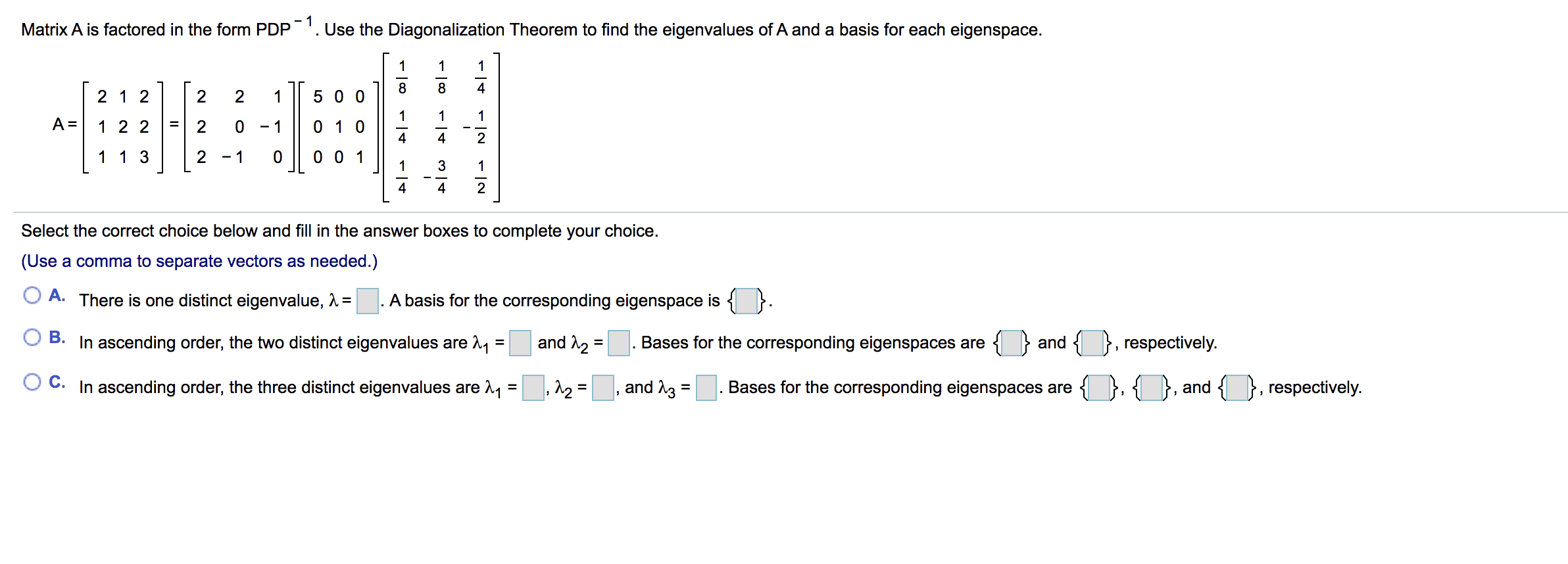Click the choice B label text
This screenshot has width=1568, height=564.
(56, 337)
